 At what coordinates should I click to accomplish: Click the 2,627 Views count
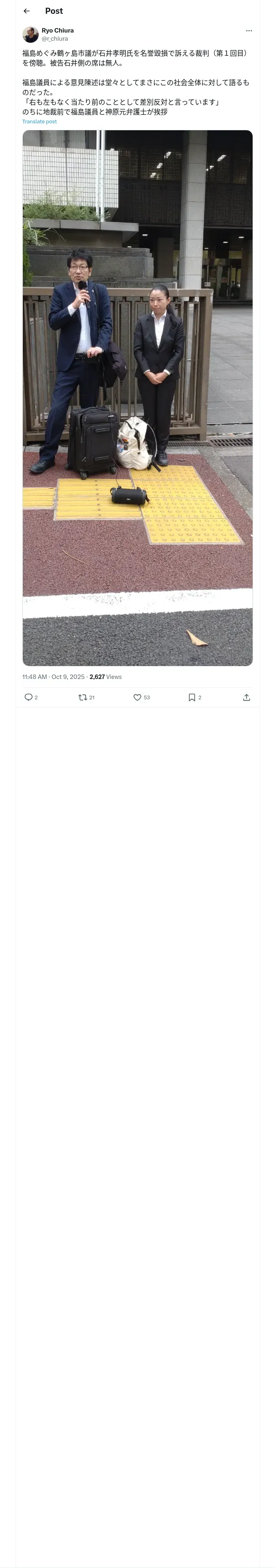(x=106, y=677)
